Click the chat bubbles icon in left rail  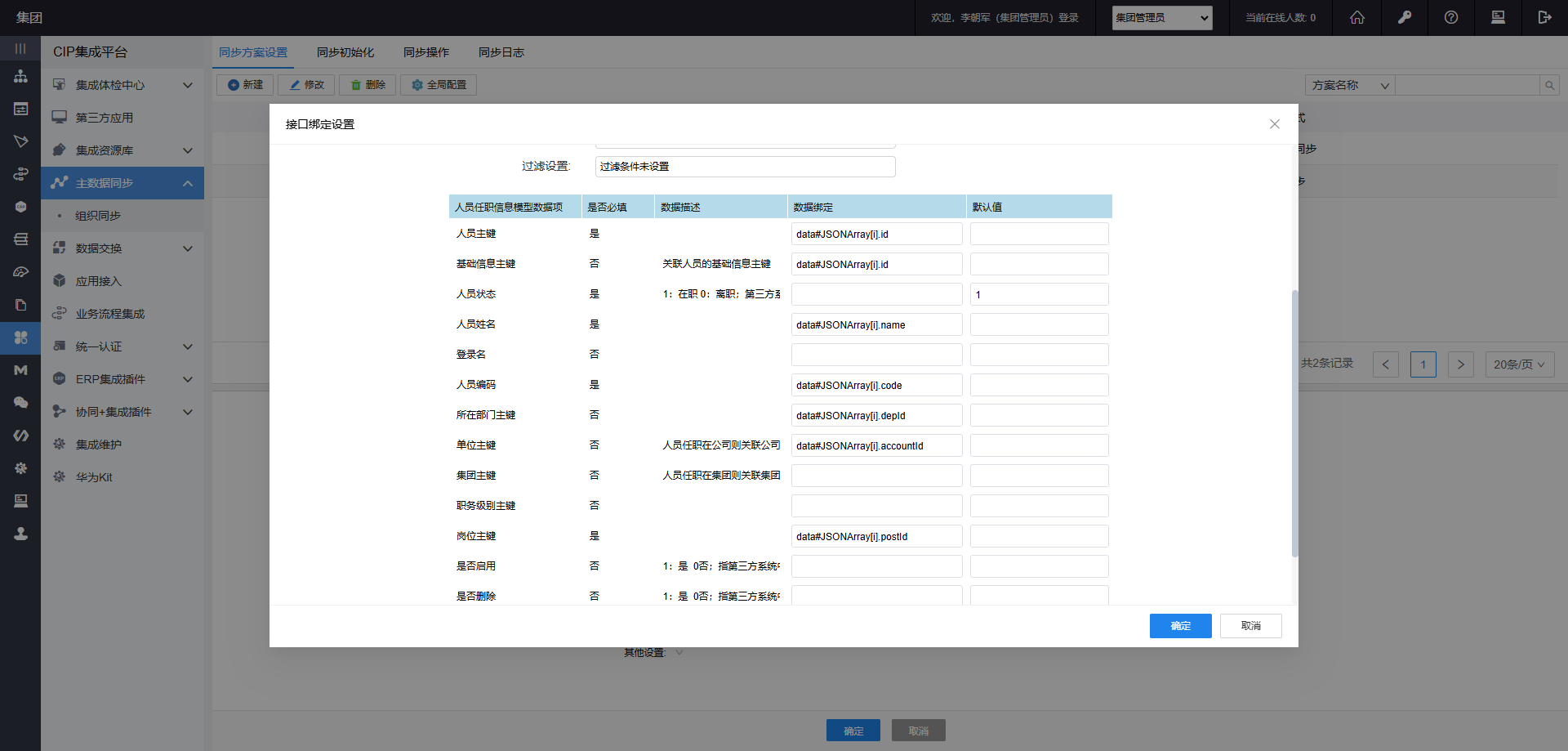click(x=20, y=403)
